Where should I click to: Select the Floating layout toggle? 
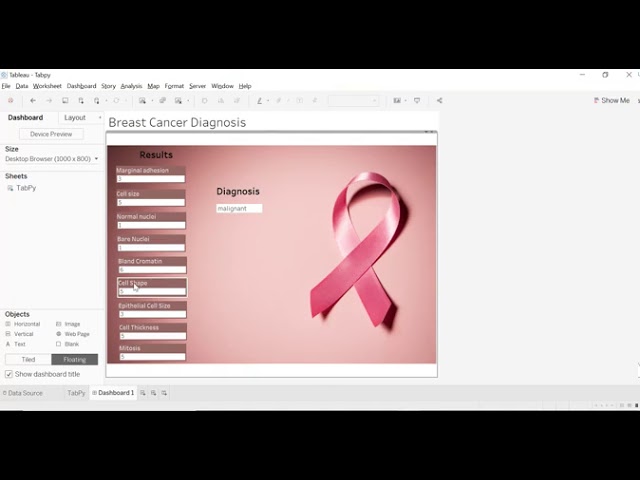click(75, 359)
